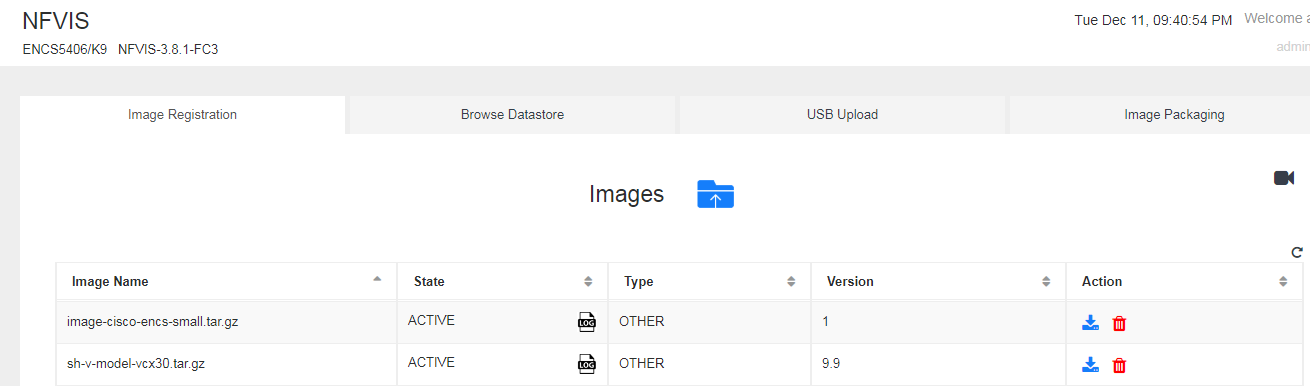Delete sh-v-model-vcx30.tar.gz with the trash icon

[1119, 365]
